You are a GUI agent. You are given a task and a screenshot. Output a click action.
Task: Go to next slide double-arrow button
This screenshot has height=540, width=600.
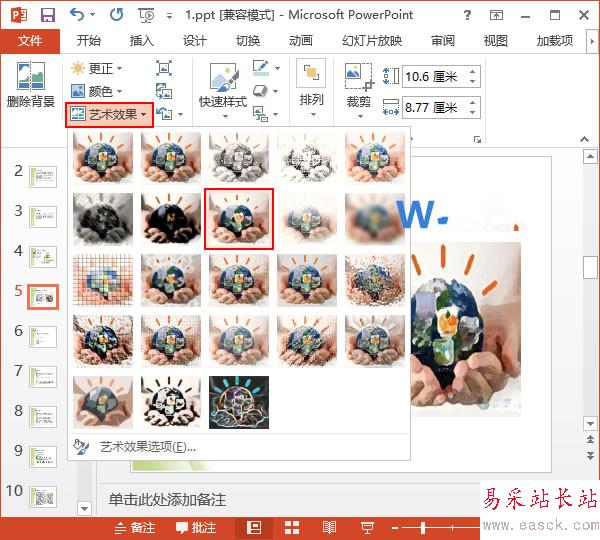coord(590,455)
